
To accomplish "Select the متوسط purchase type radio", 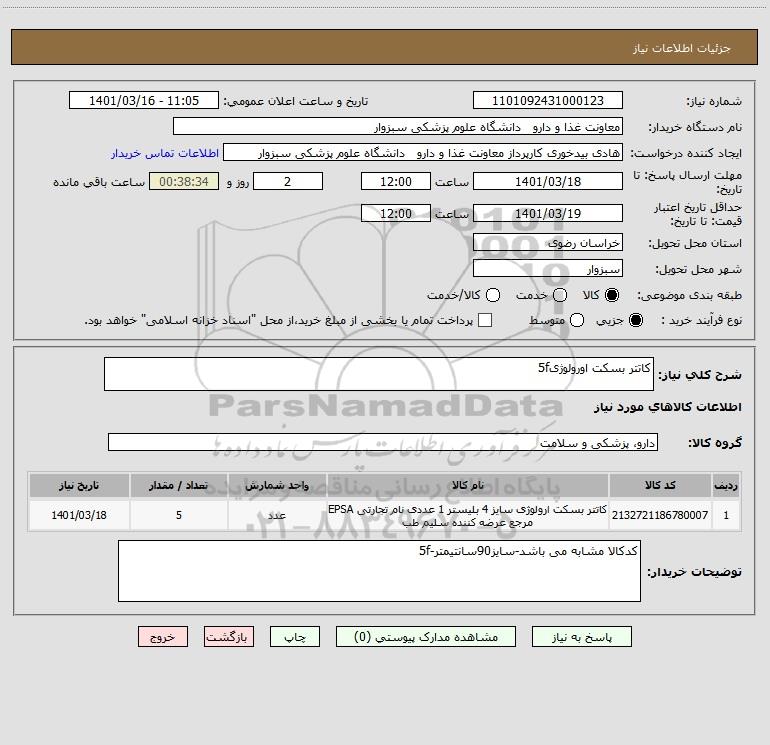I will pyautogui.click(x=577, y=320).
